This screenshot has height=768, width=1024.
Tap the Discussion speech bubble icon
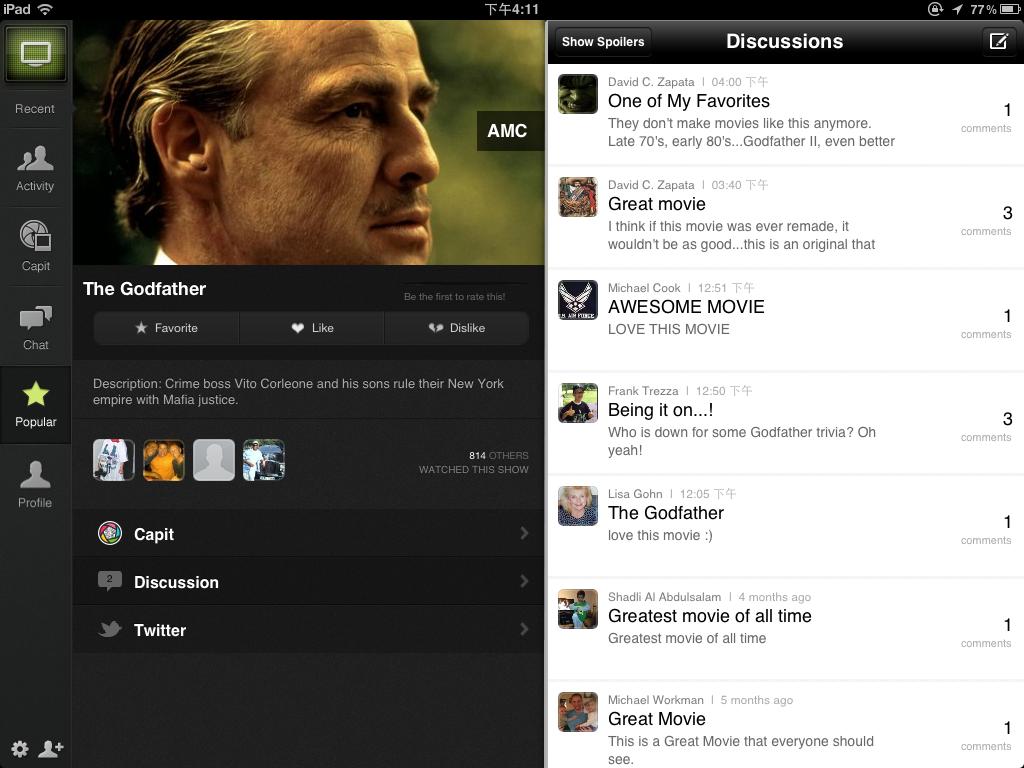point(110,580)
